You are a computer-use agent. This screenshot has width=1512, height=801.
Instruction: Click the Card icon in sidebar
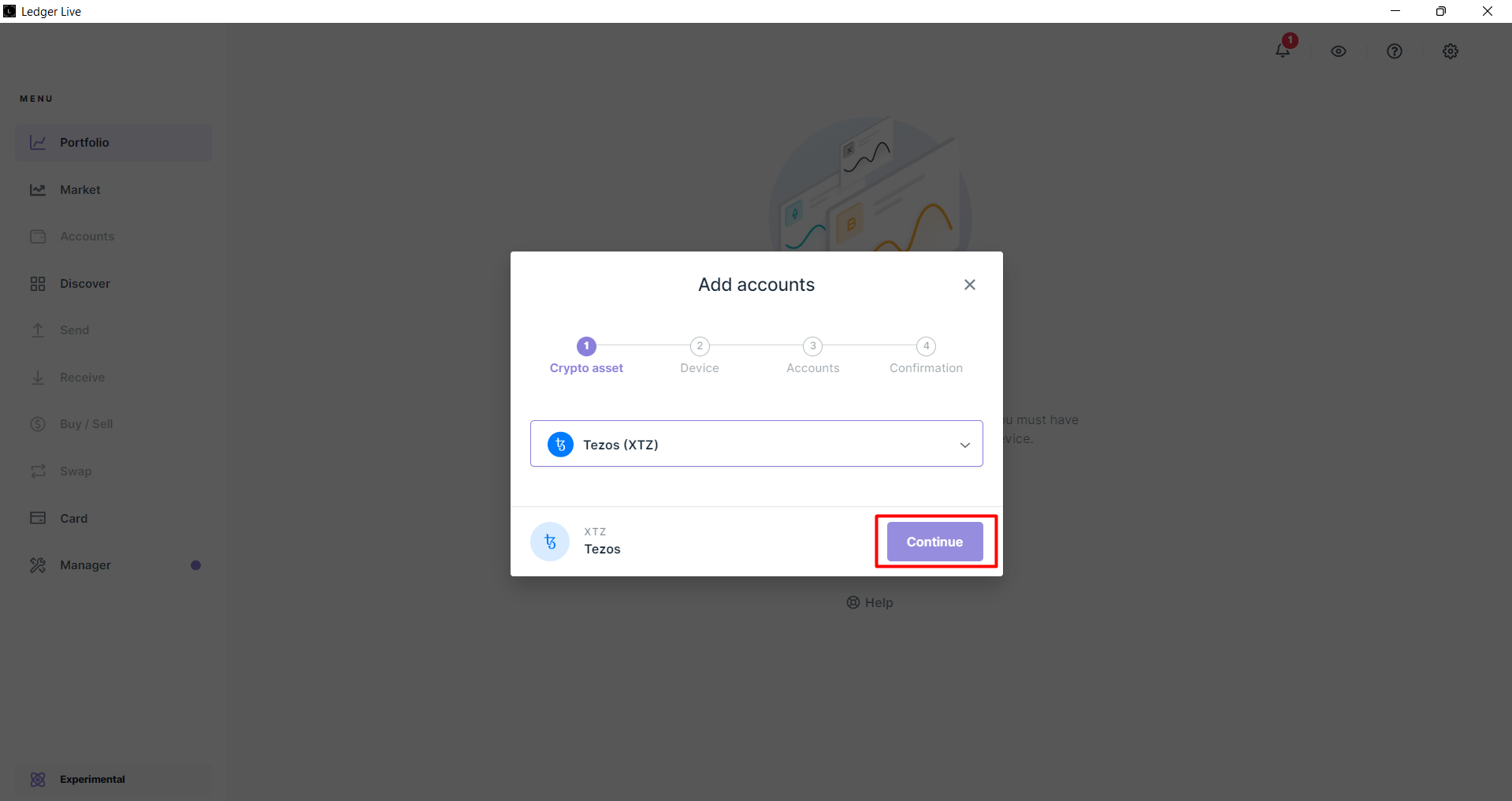click(38, 518)
